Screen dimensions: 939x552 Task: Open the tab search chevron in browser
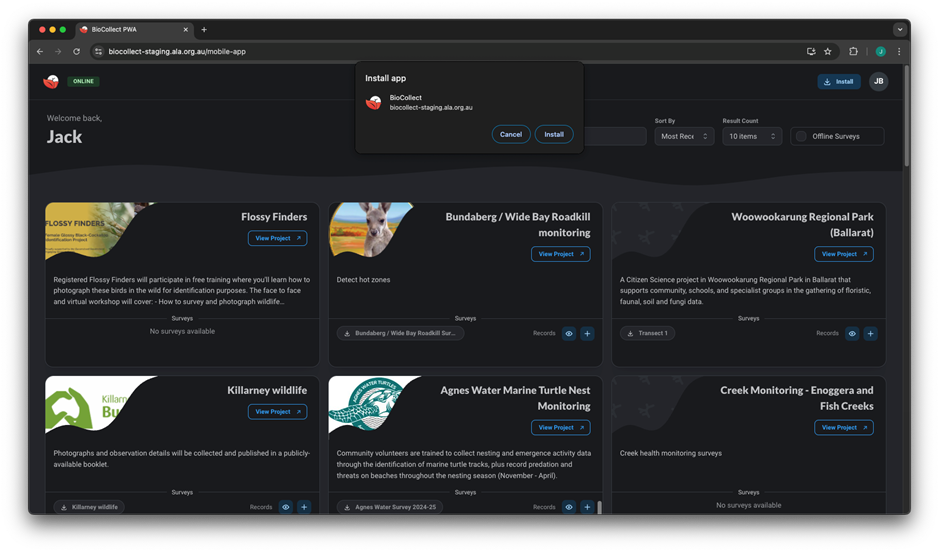point(899,29)
